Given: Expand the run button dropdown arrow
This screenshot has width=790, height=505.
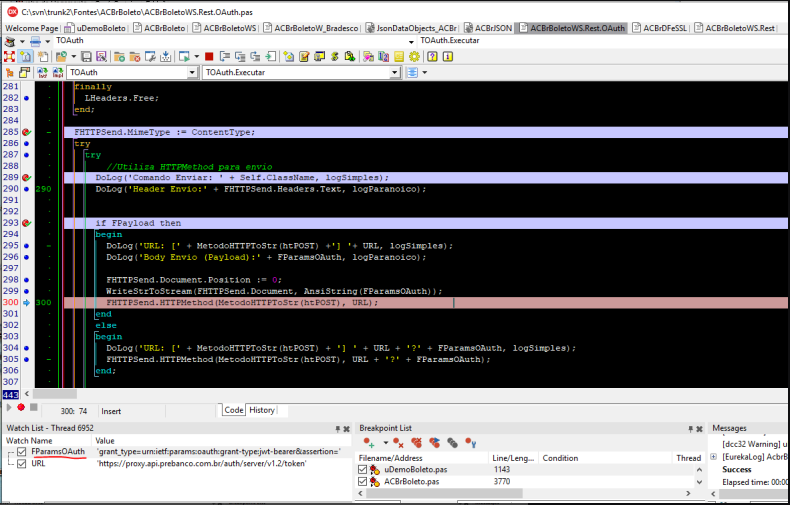Looking at the screenshot, I should [196, 56].
